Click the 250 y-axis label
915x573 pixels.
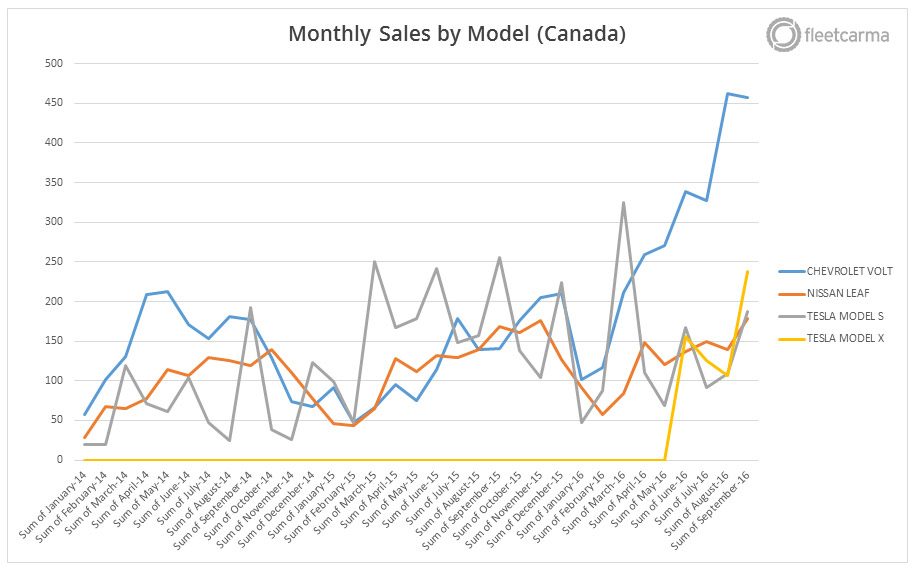point(53,261)
